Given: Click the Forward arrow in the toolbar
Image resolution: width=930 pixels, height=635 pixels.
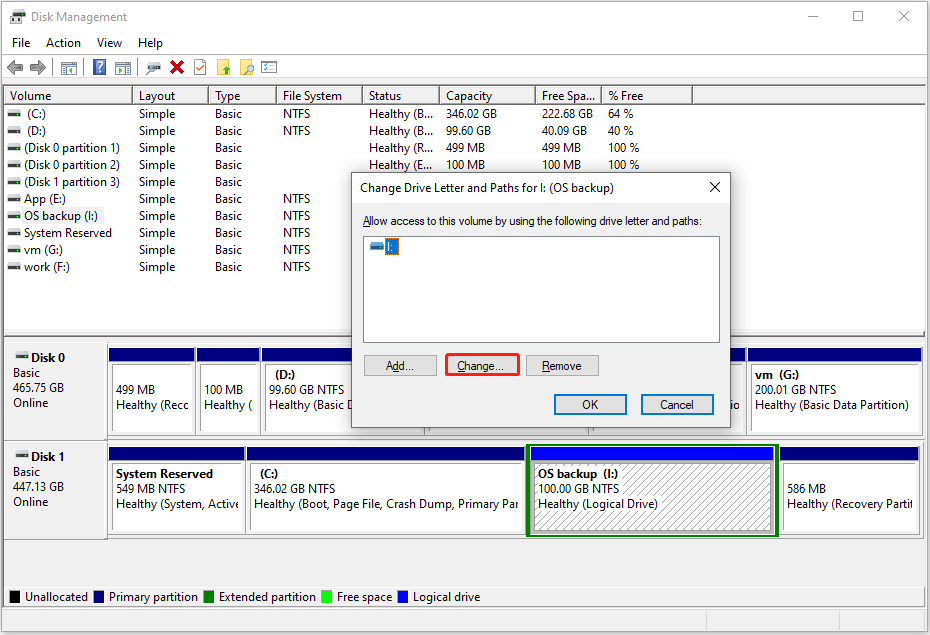Looking at the screenshot, I should click(38, 68).
